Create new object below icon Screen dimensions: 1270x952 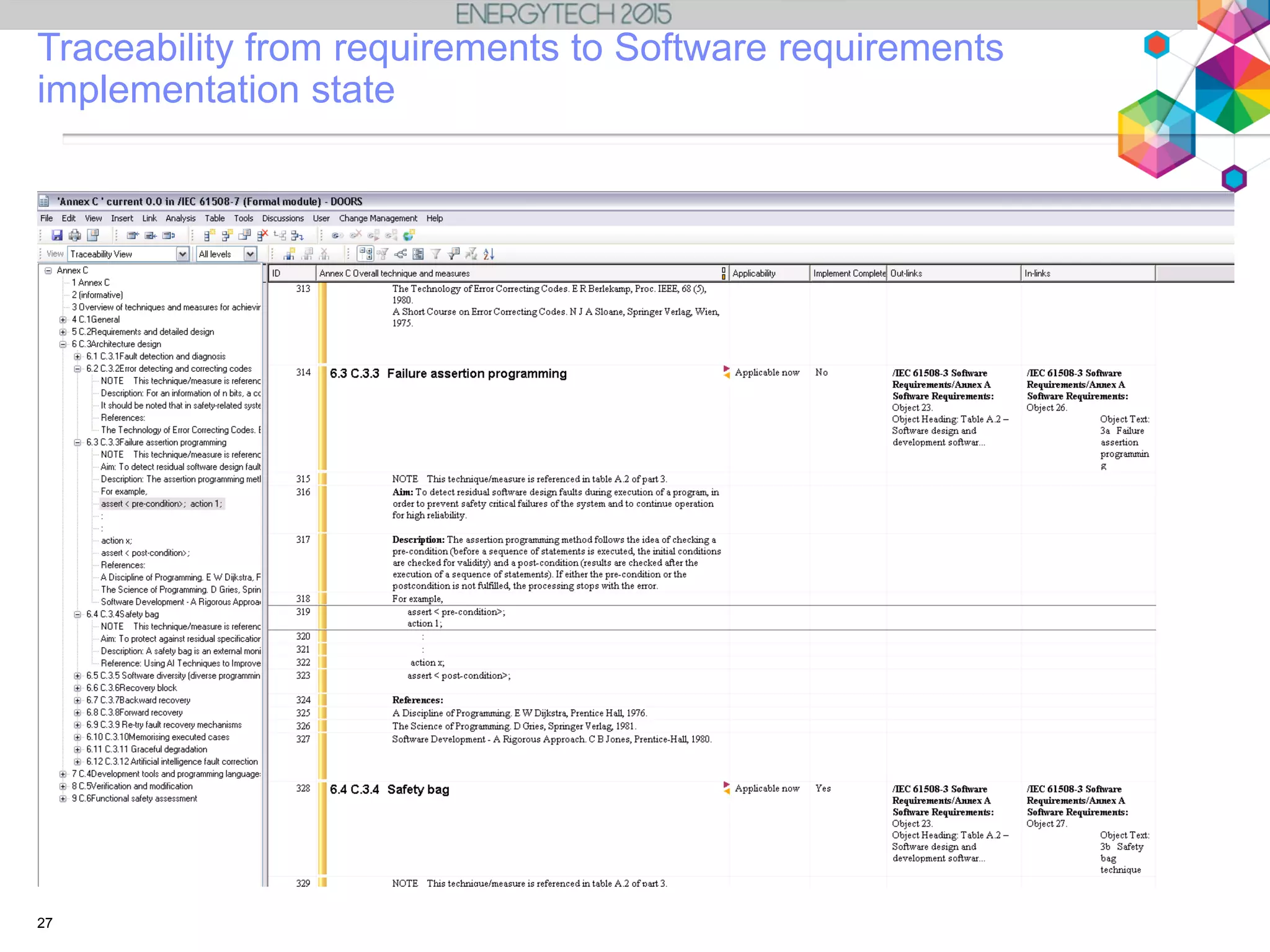(227, 235)
